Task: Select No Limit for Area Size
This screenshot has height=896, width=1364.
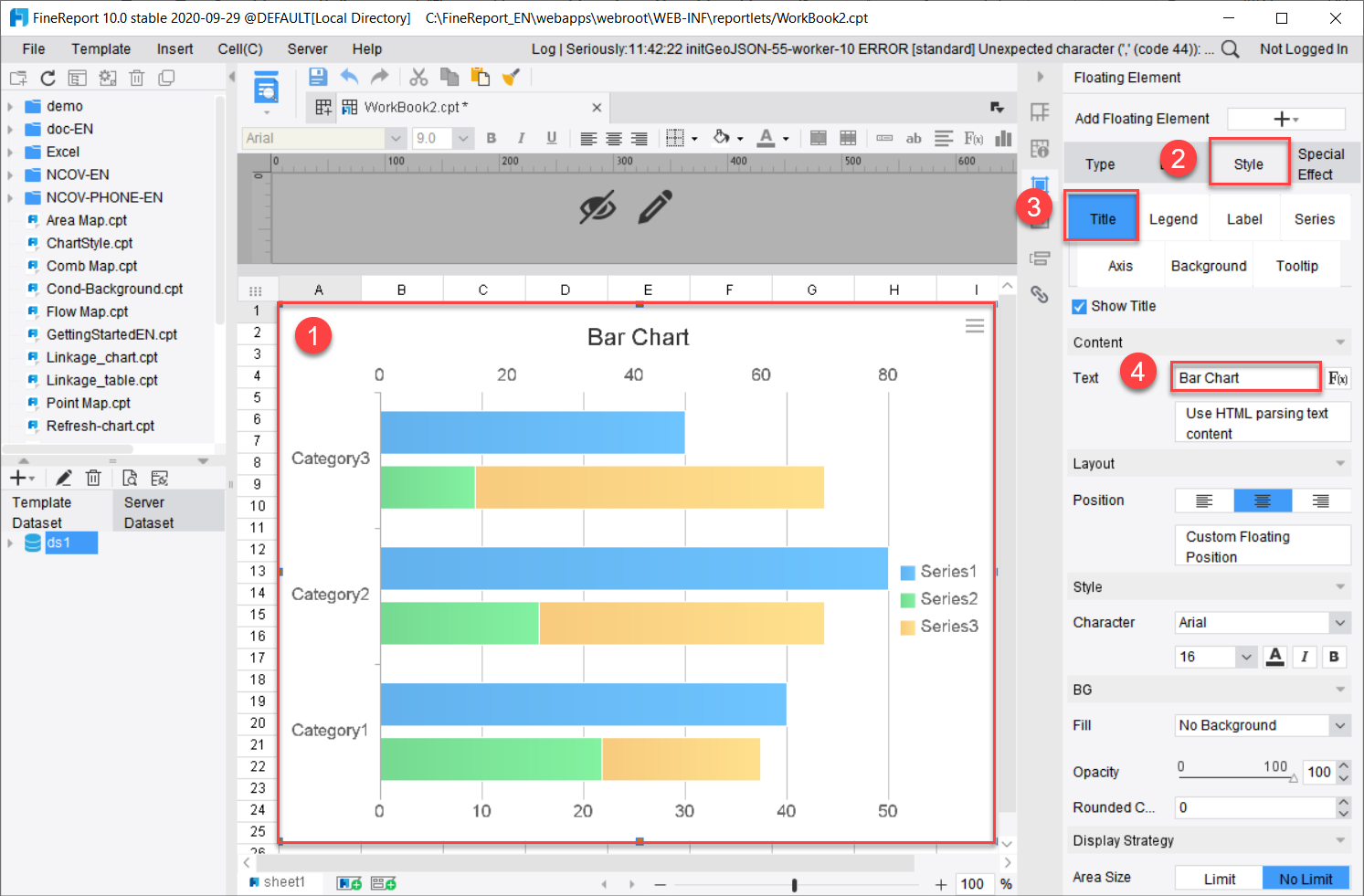Action: coord(1306,878)
